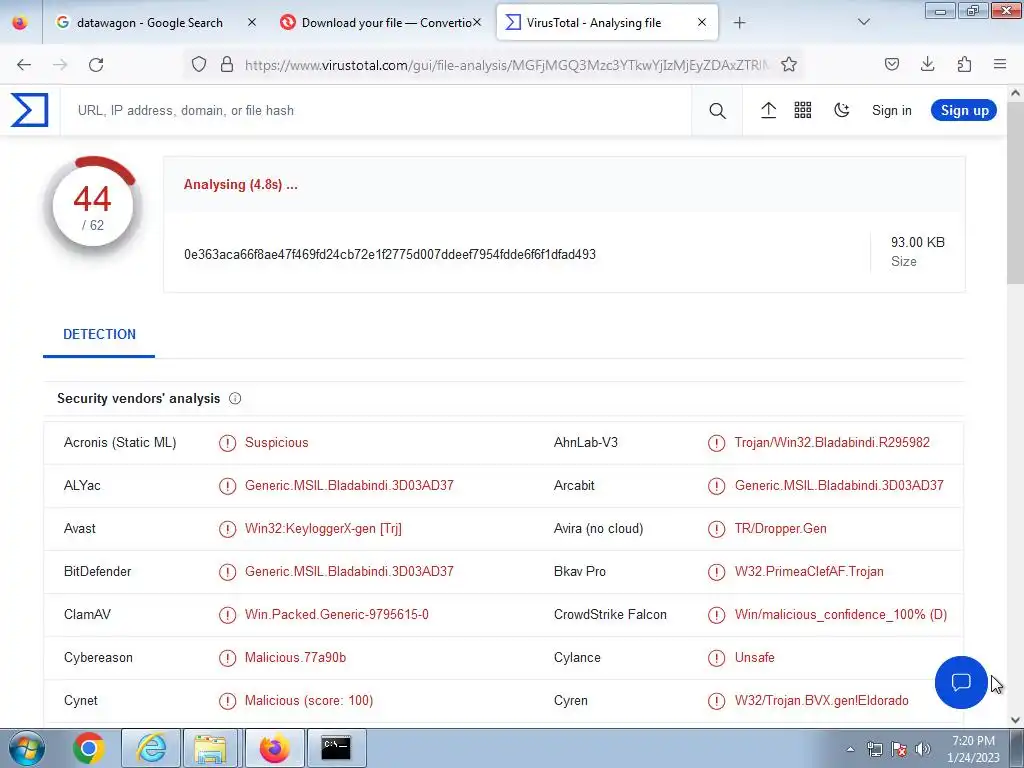1024x768 pixels.
Task: Open the apps grid icon
Action: [803, 110]
